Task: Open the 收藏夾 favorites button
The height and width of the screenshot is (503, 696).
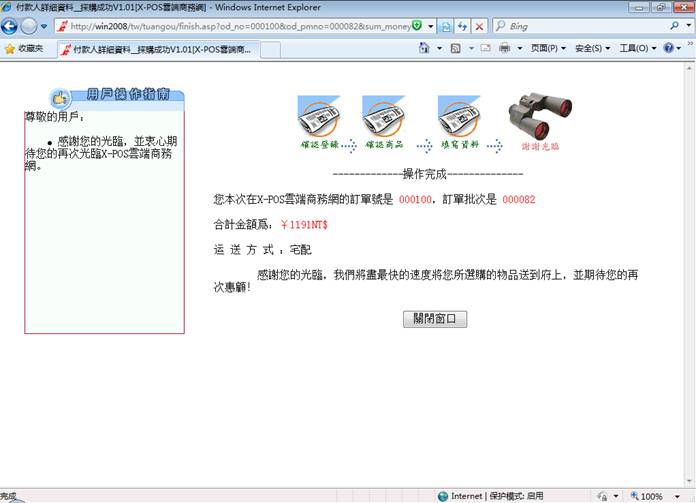Action: pos(24,48)
